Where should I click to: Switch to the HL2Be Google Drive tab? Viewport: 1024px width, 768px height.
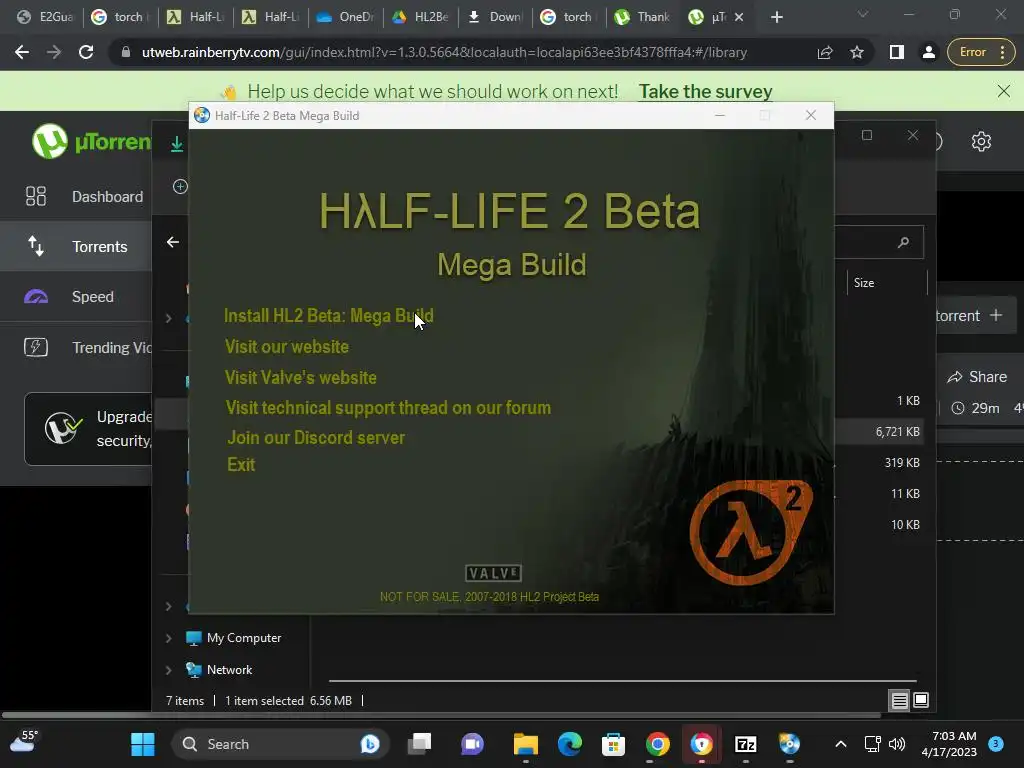click(x=420, y=17)
